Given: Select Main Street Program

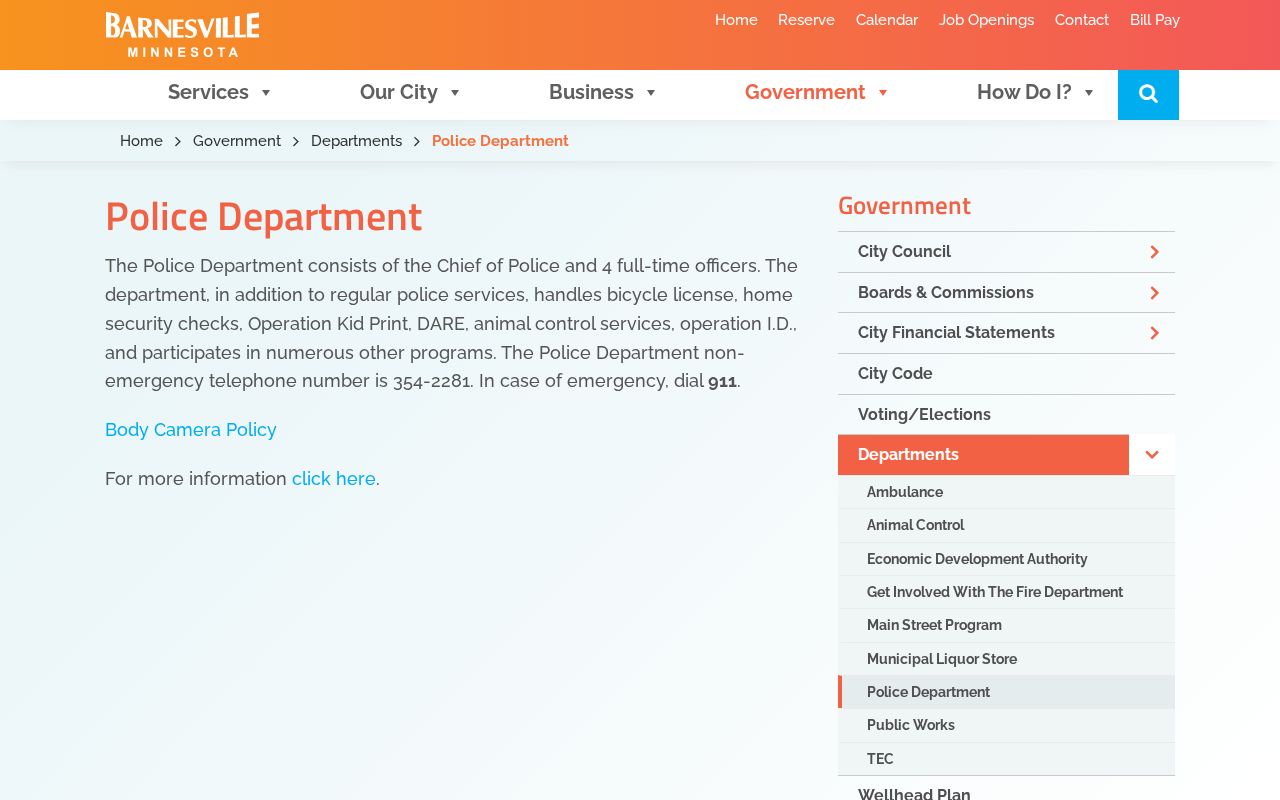Looking at the screenshot, I should [1006, 625].
